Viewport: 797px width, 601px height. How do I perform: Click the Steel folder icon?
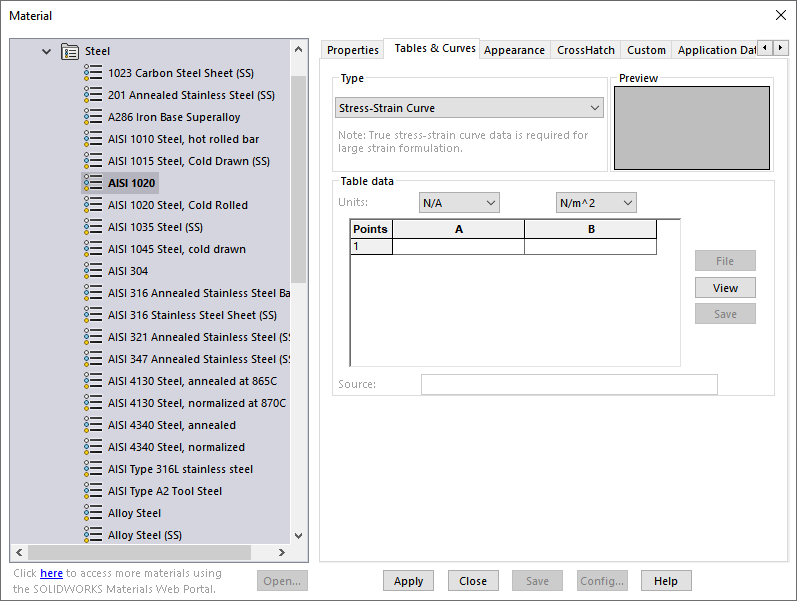[x=70, y=51]
